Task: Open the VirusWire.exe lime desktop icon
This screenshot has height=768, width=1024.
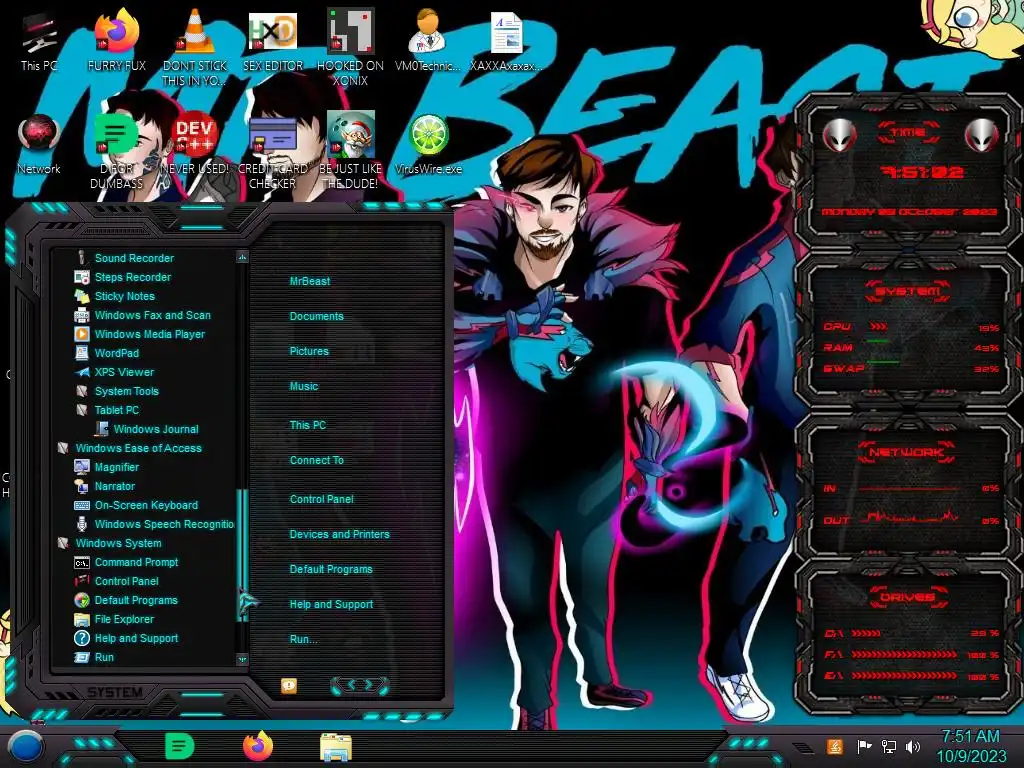Action: (428, 145)
